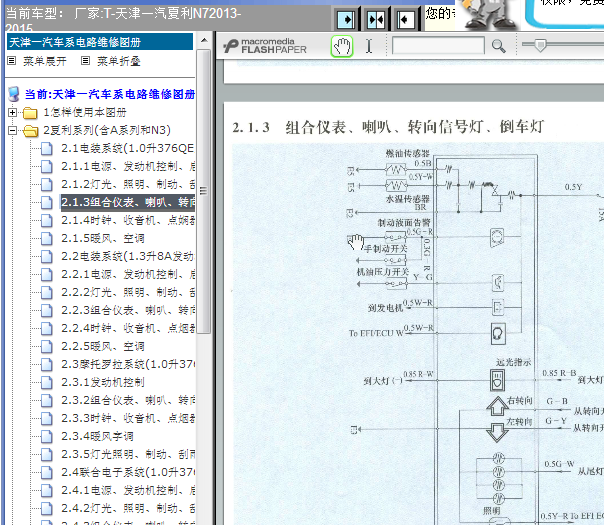
Task: Click open folder icon of 2夏利系列
Action: click(x=30, y=131)
